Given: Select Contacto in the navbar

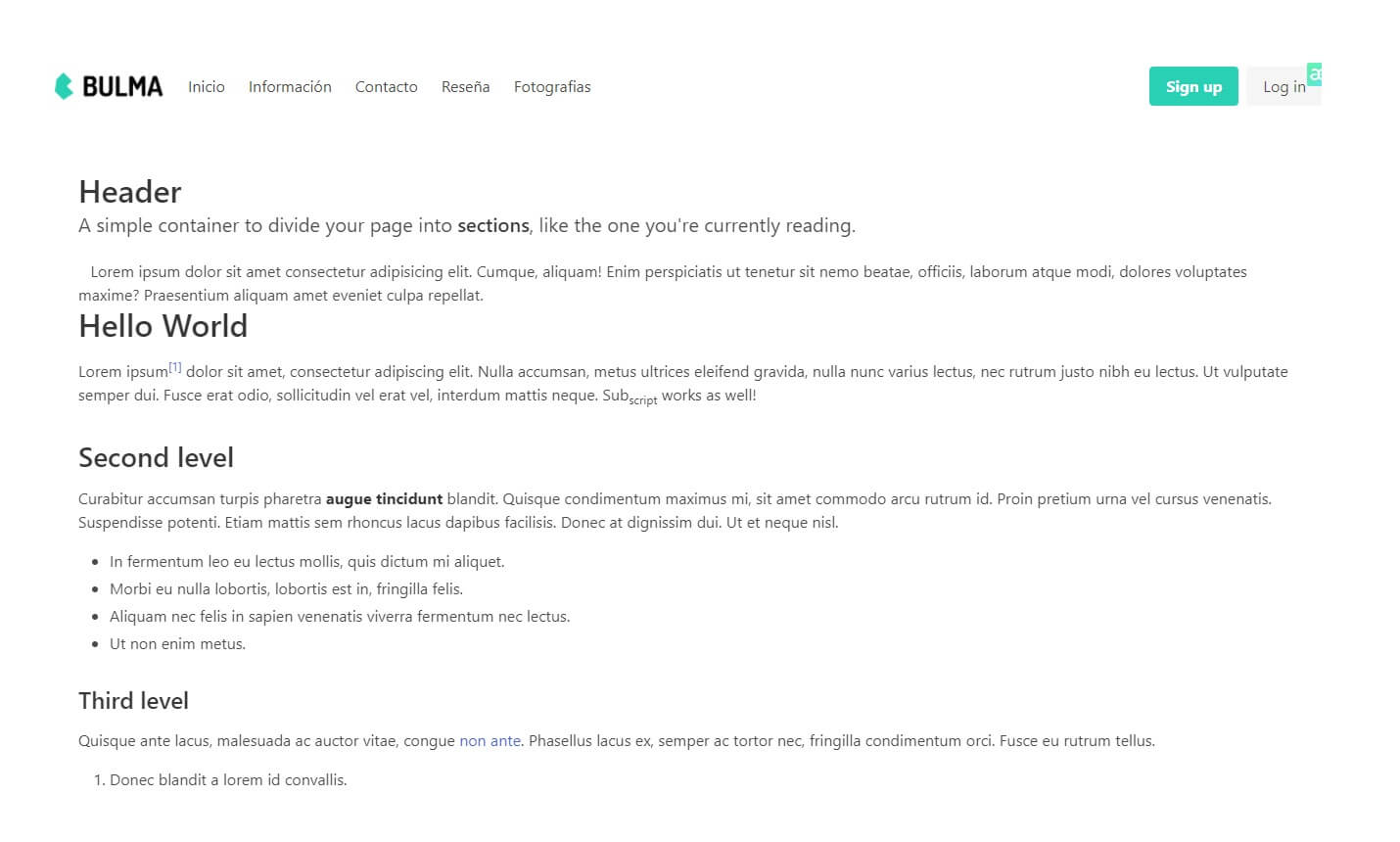Looking at the screenshot, I should coord(386,86).
